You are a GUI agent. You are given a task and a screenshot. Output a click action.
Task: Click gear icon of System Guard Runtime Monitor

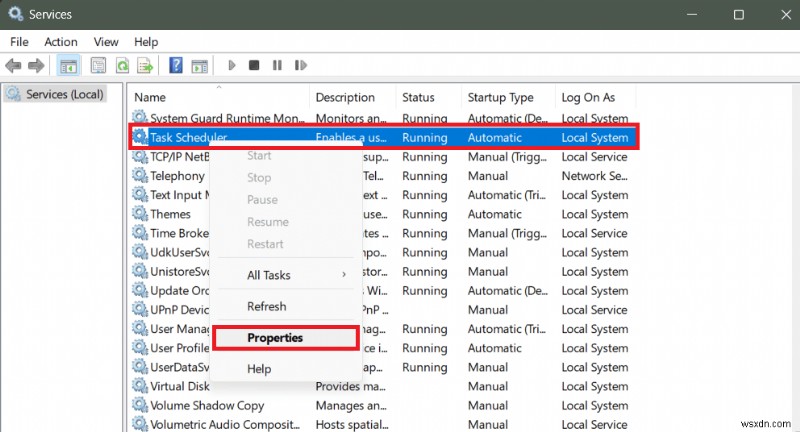click(x=140, y=117)
